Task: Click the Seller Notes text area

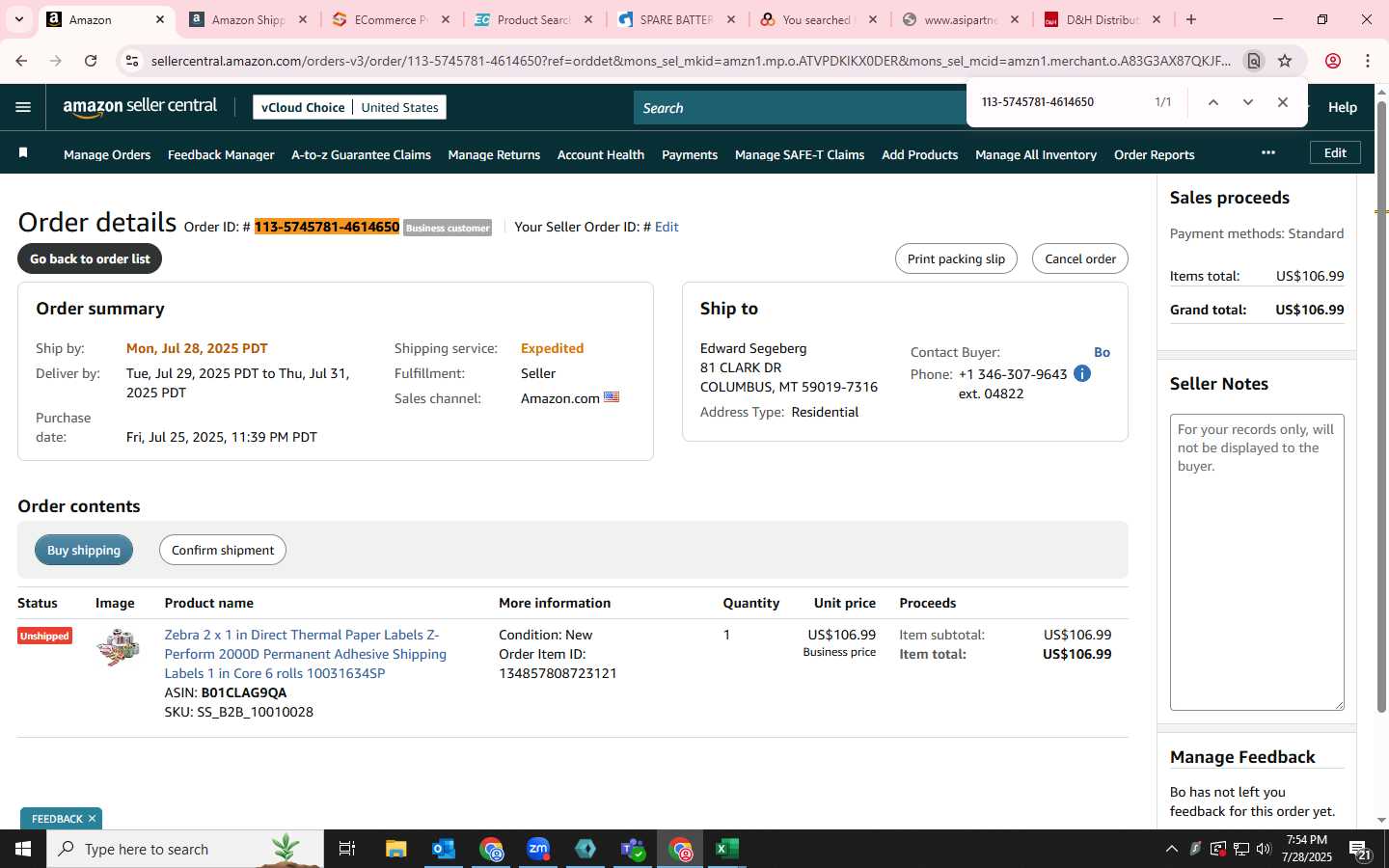Action: click(x=1257, y=562)
